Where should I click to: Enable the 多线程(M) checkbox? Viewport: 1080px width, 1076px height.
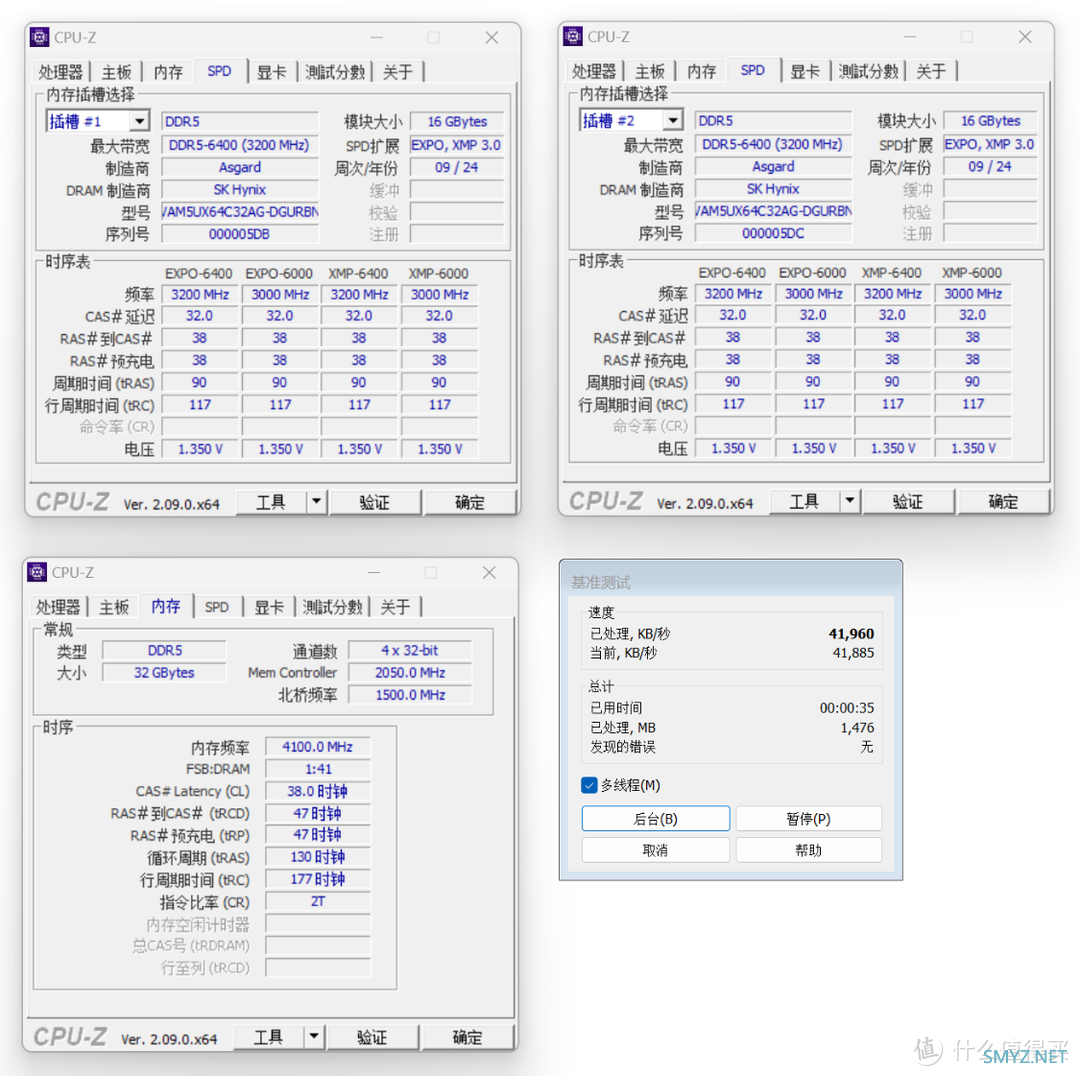pyautogui.click(x=589, y=785)
